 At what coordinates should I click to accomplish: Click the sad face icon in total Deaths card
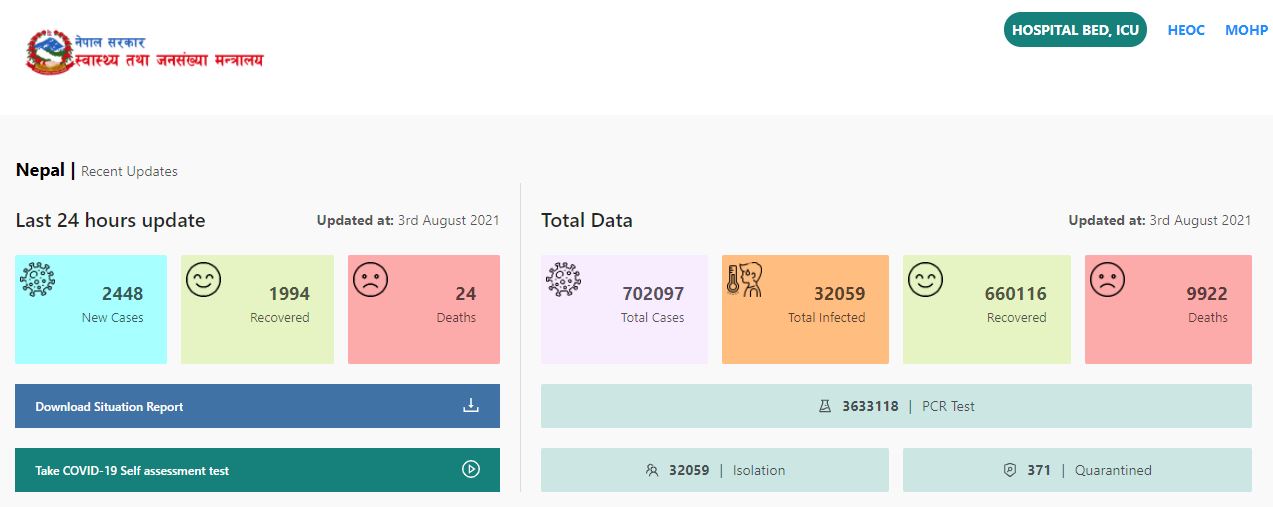1107,281
